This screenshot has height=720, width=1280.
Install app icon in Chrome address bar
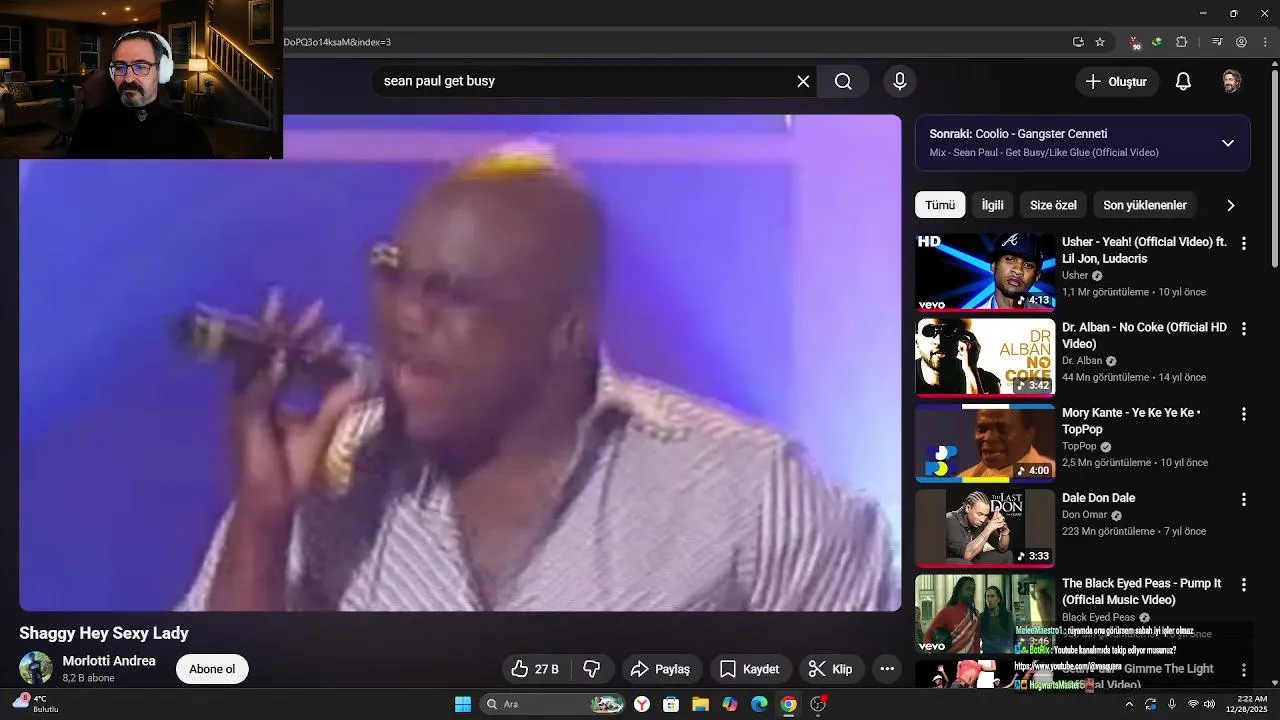click(1078, 42)
